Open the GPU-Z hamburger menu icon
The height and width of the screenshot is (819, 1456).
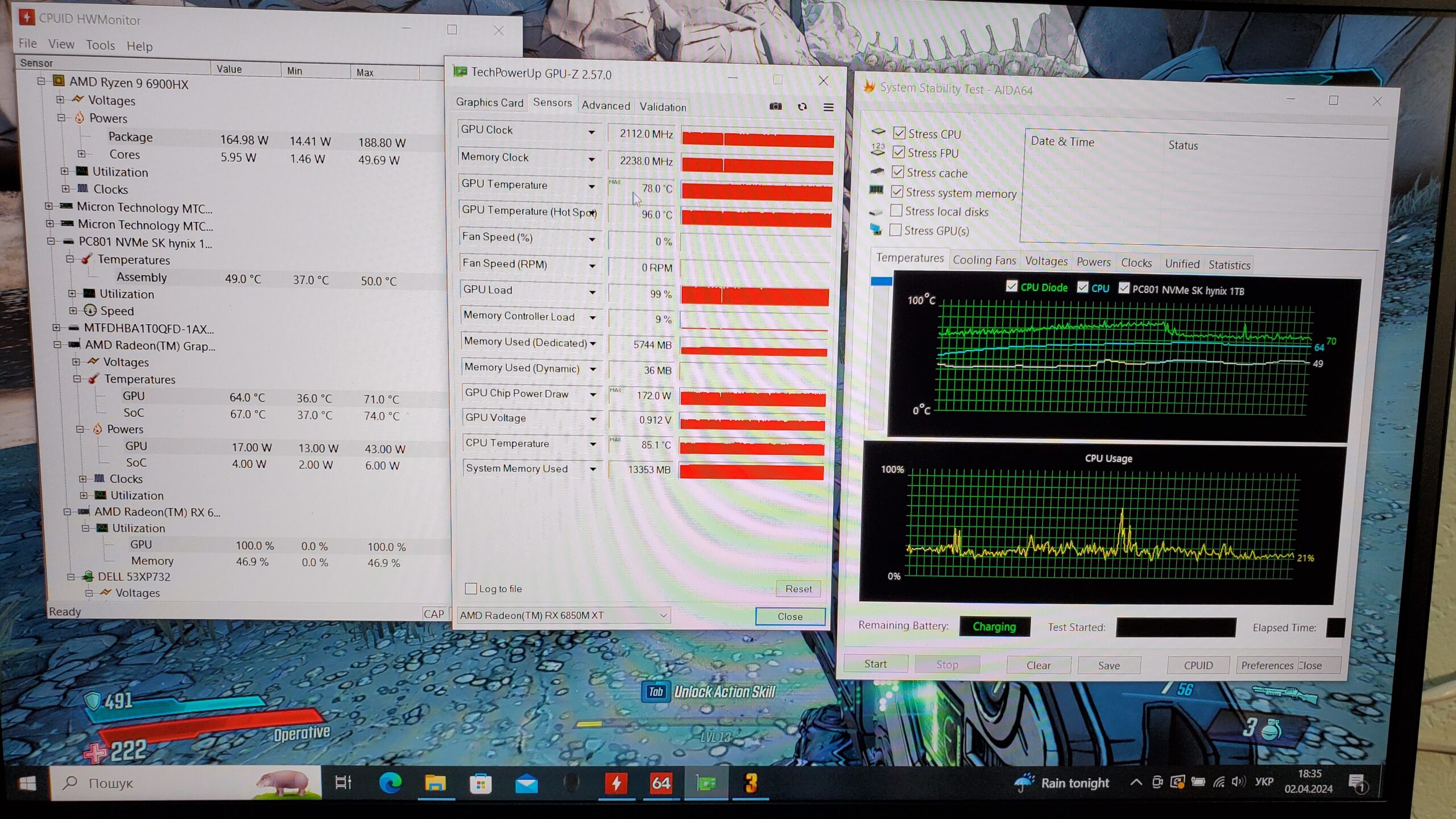pyautogui.click(x=828, y=107)
